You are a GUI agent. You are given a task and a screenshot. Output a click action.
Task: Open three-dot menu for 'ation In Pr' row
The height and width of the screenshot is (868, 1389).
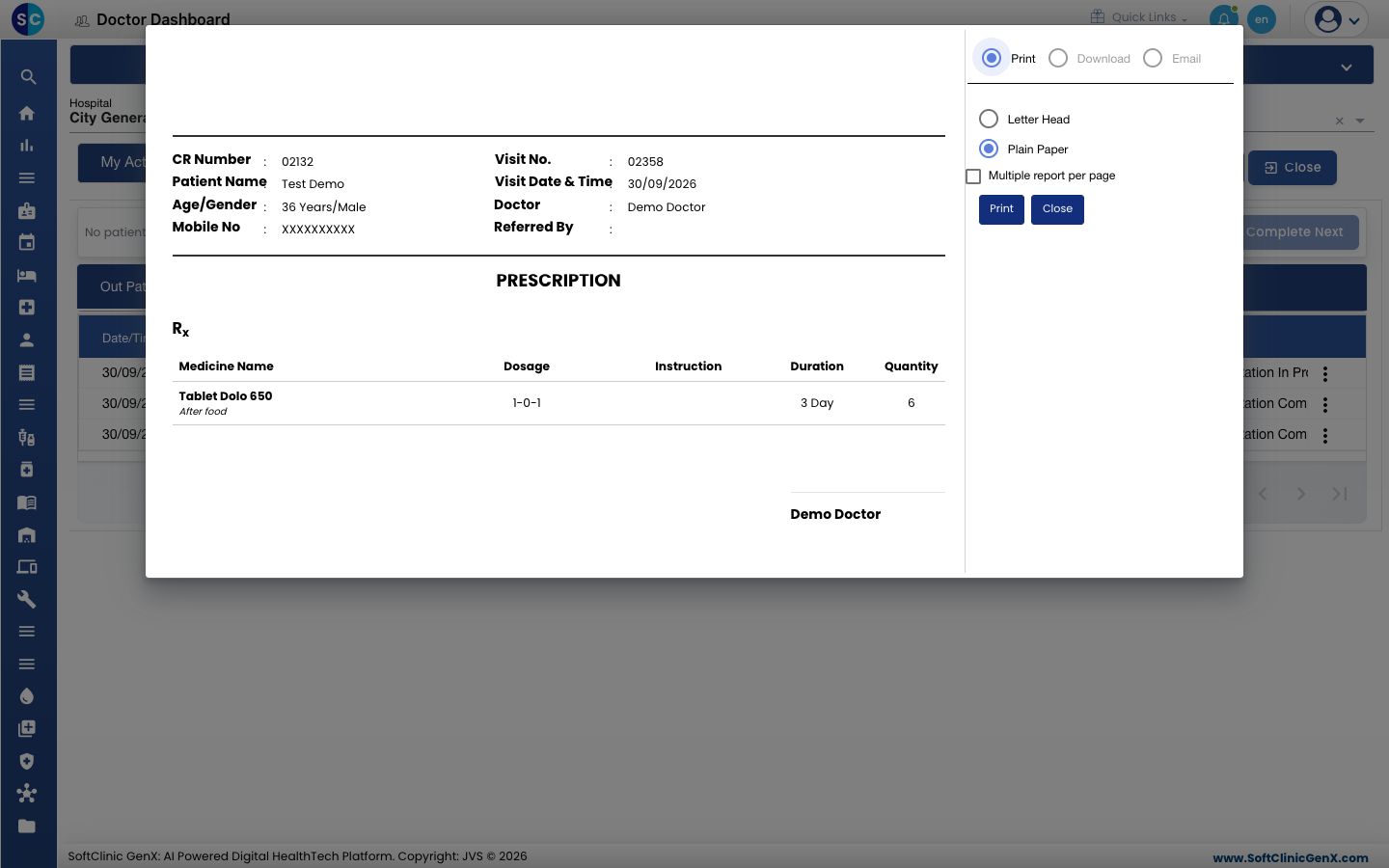[x=1325, y=373]
